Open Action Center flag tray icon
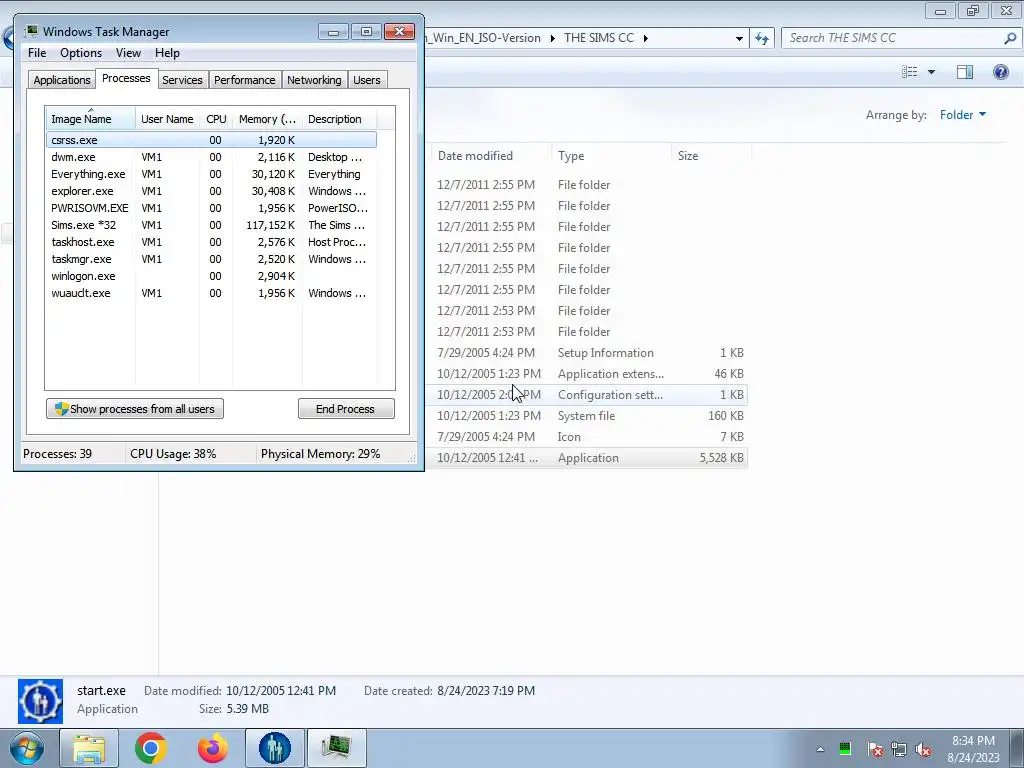The width and height of the screenshot is (1024, 768). coord(874,750)
